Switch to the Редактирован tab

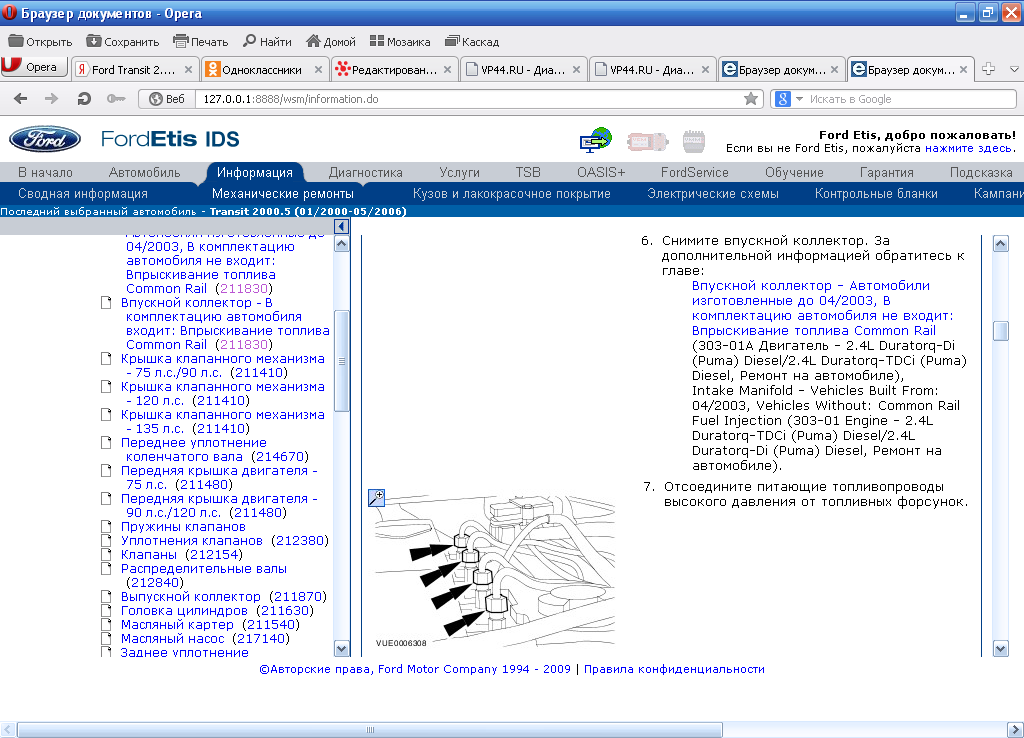point(394,69)
